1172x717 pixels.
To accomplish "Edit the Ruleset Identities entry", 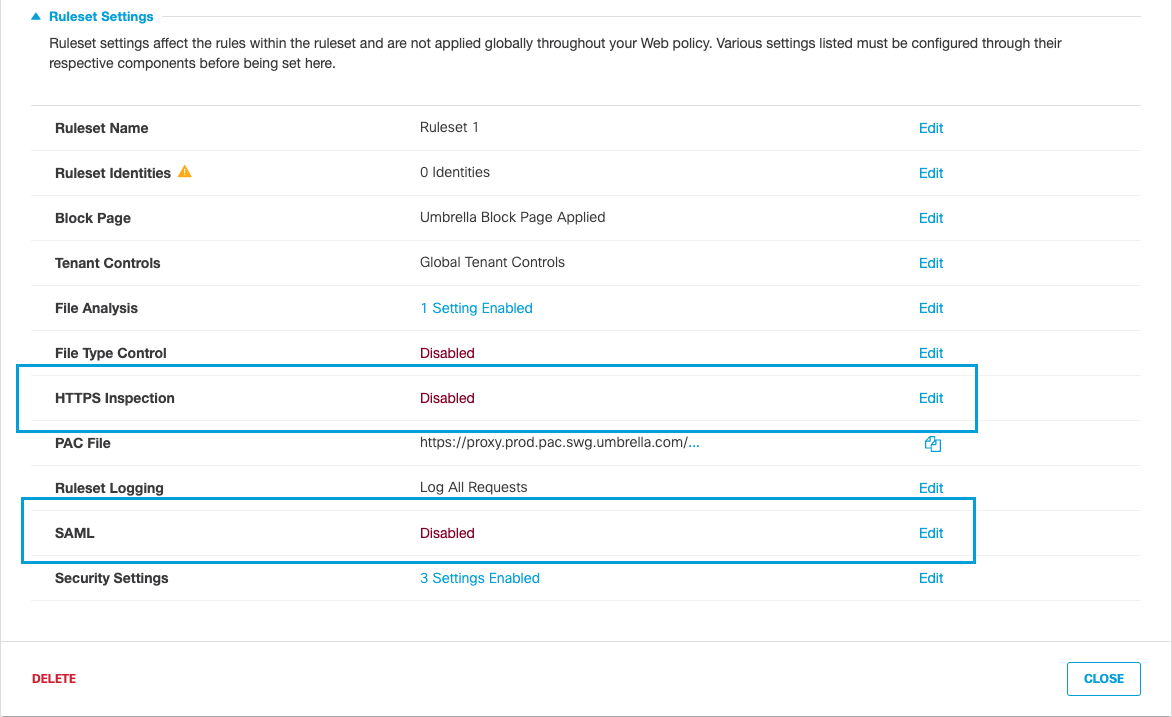I will [930, 172].
